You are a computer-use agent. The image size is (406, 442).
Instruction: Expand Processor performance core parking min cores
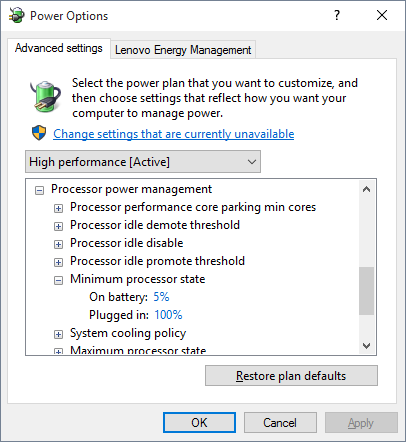(58, 208)
